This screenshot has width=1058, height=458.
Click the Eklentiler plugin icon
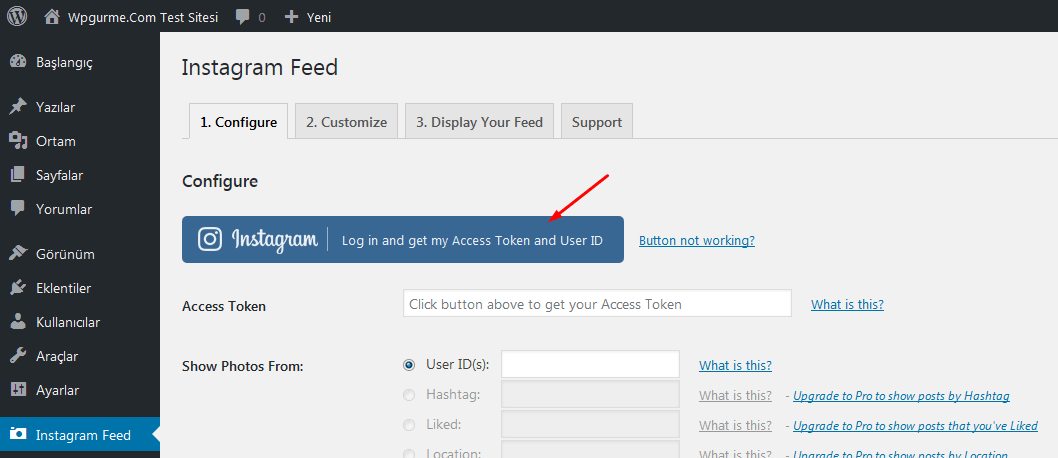click(18, 288)
